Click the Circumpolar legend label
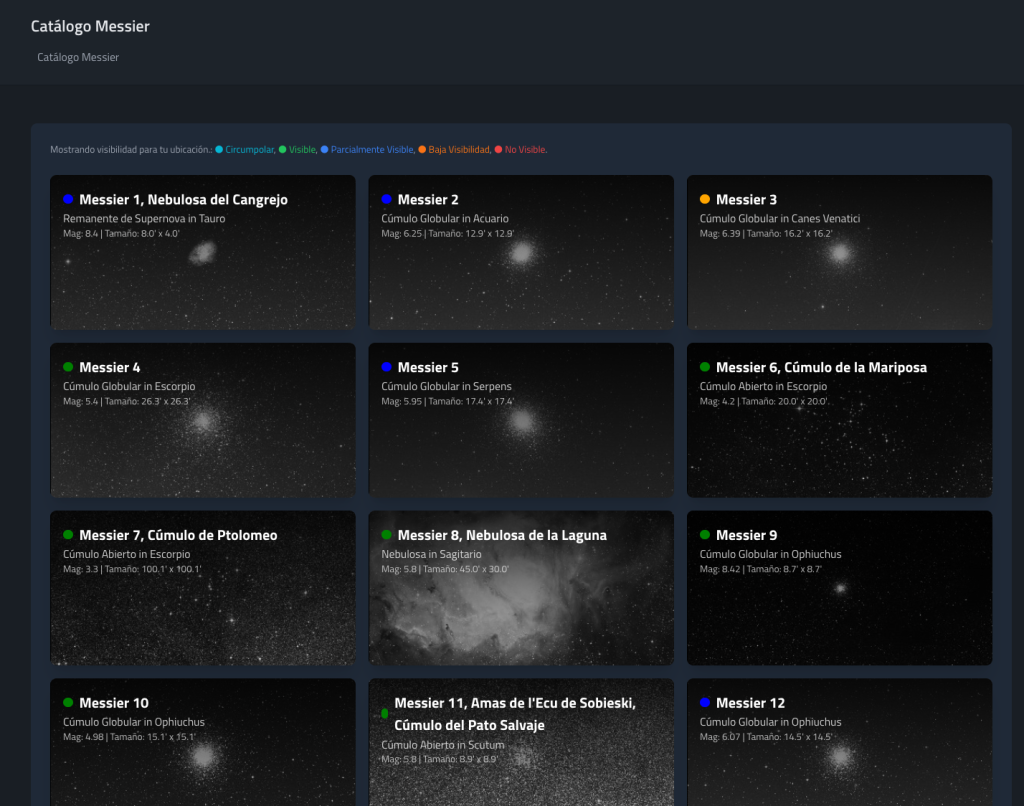1024x806 pixels. click(x=249, y=150)
